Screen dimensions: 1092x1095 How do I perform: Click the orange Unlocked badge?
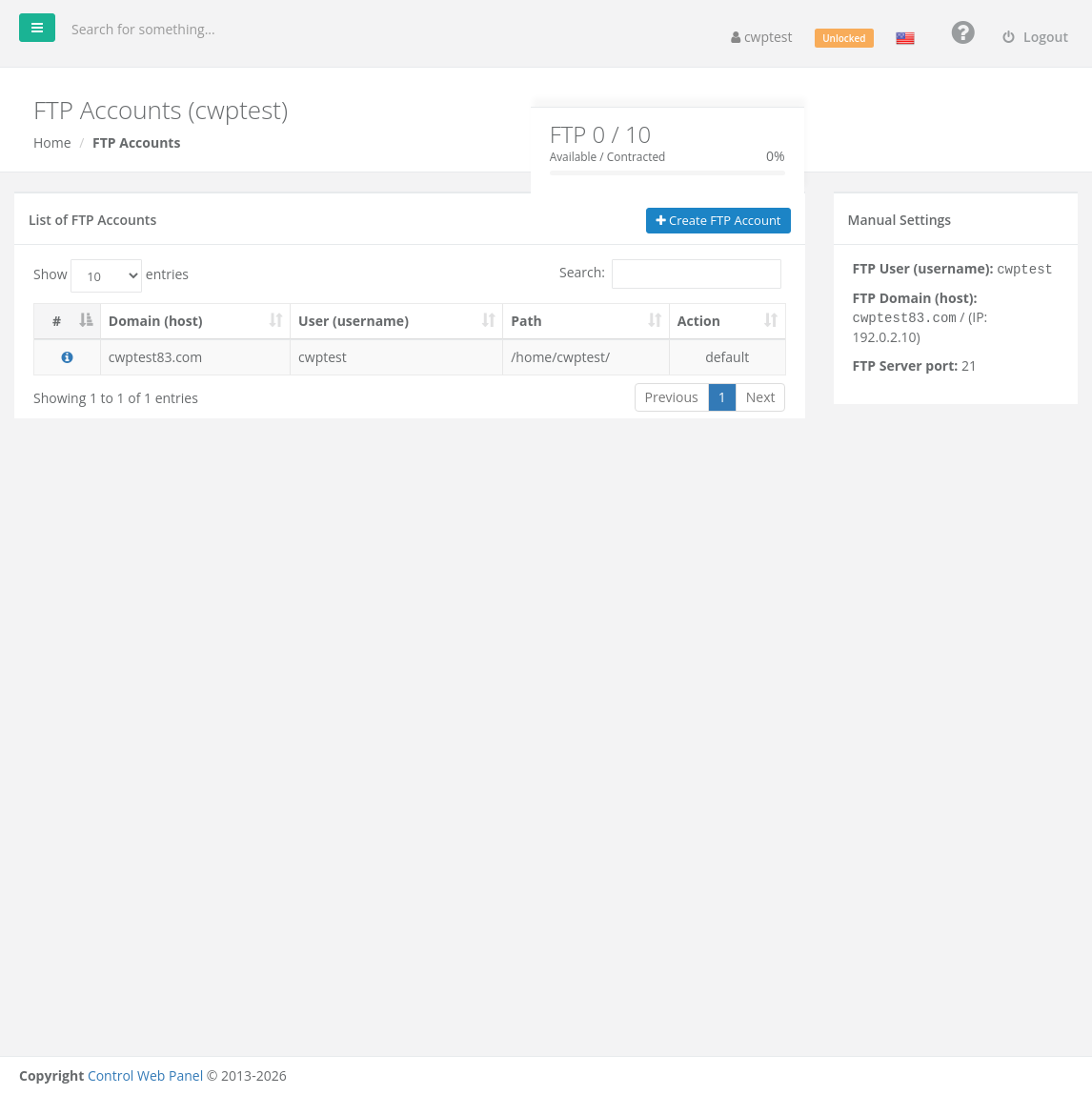tap(844, 38)
